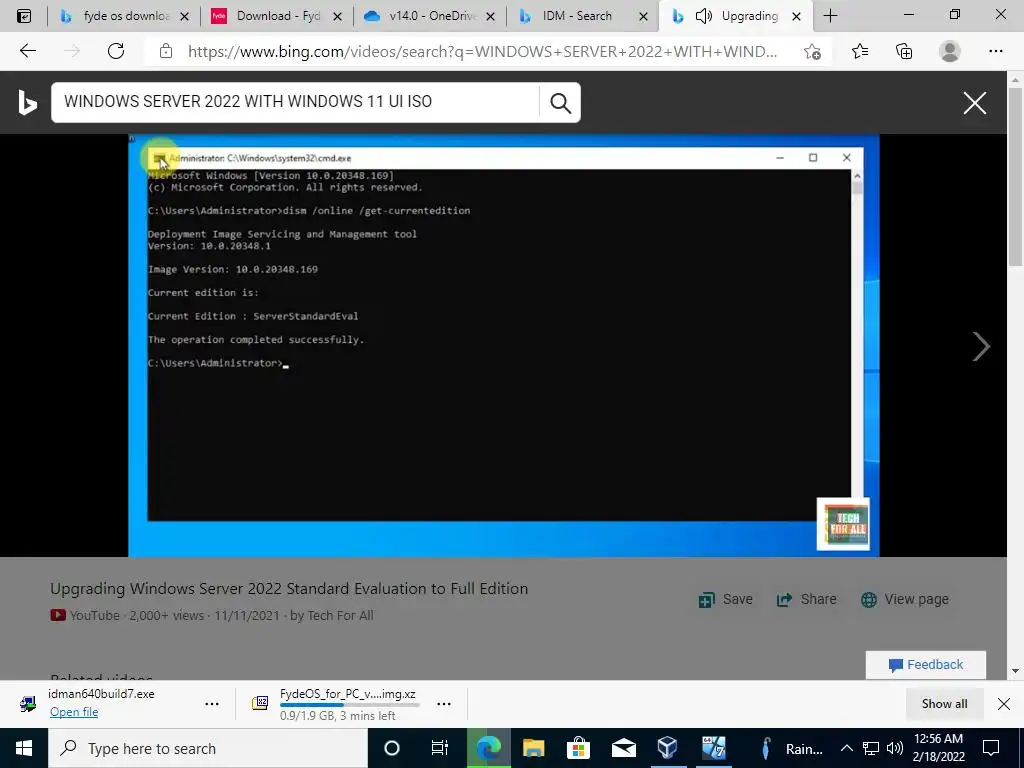
Task: Open the Edge profile avatar
Action: 950,51
